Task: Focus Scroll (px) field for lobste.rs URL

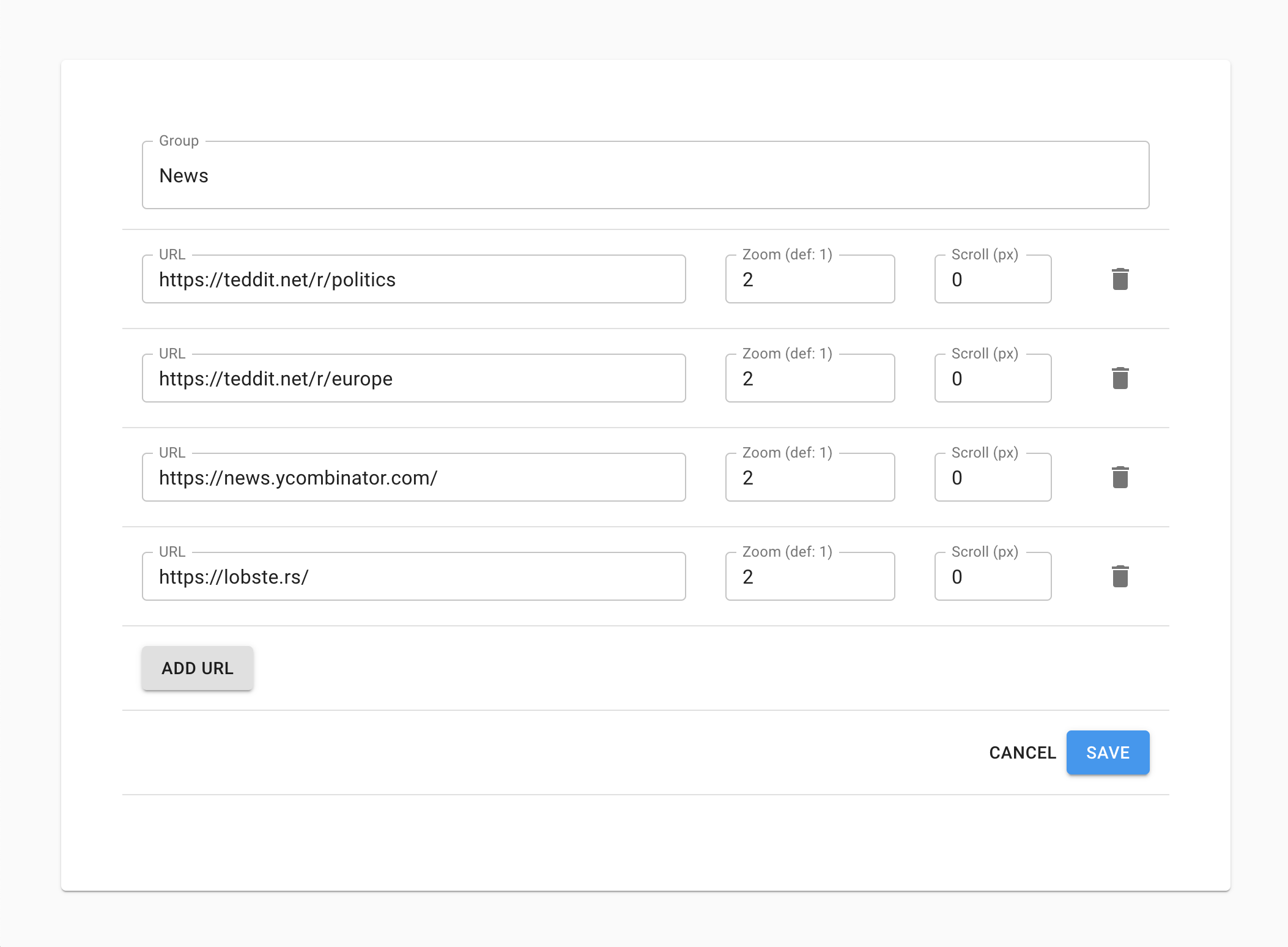Action: click(x=993, y=577)
